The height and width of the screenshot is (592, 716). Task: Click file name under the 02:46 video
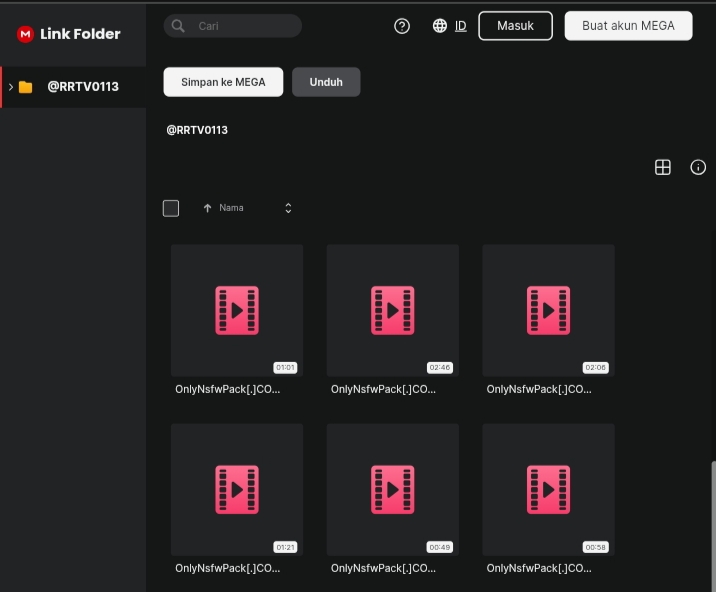click(x=383, y=389)
